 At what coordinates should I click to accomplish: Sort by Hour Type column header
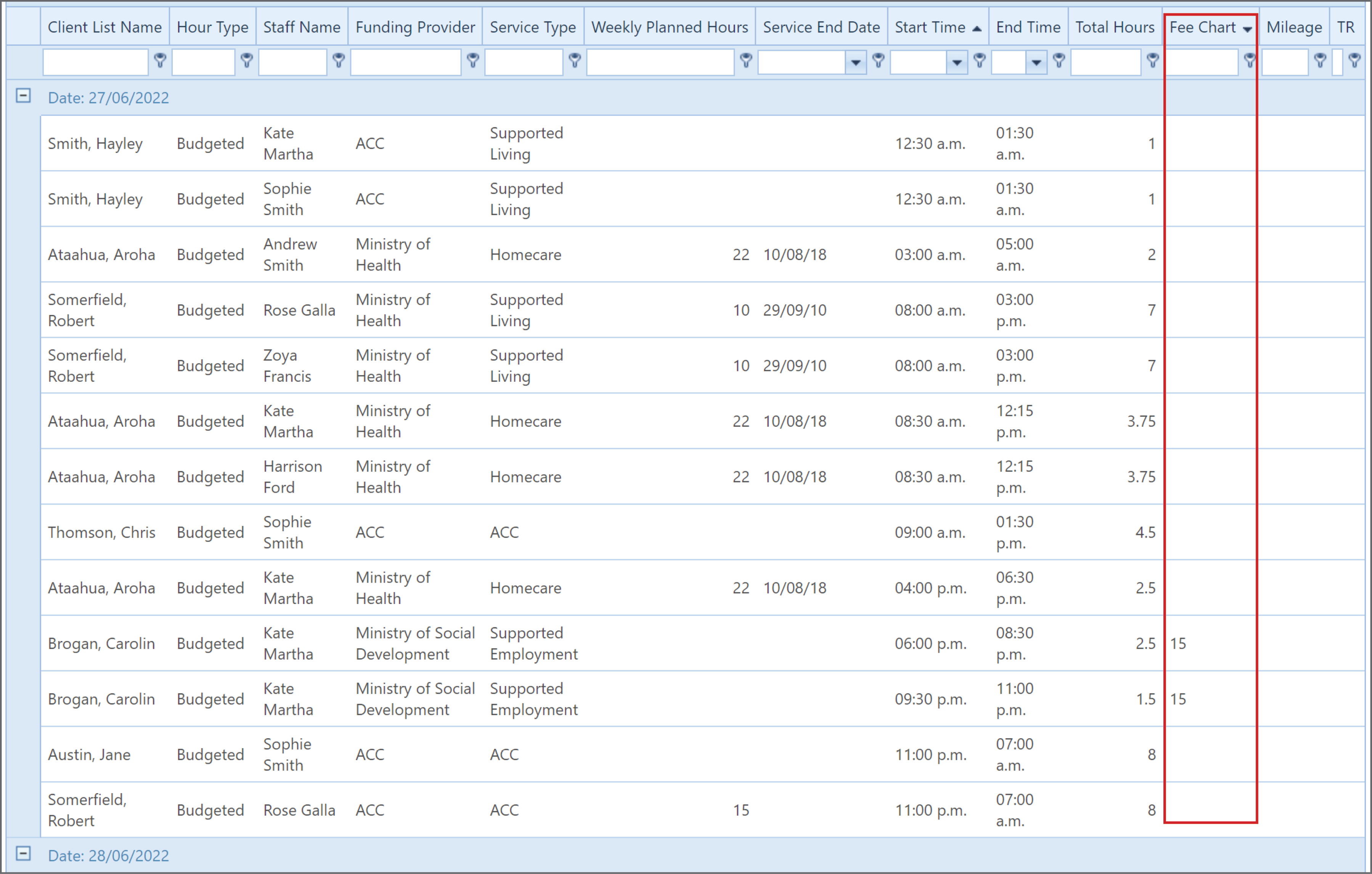[x=212, y=27]
